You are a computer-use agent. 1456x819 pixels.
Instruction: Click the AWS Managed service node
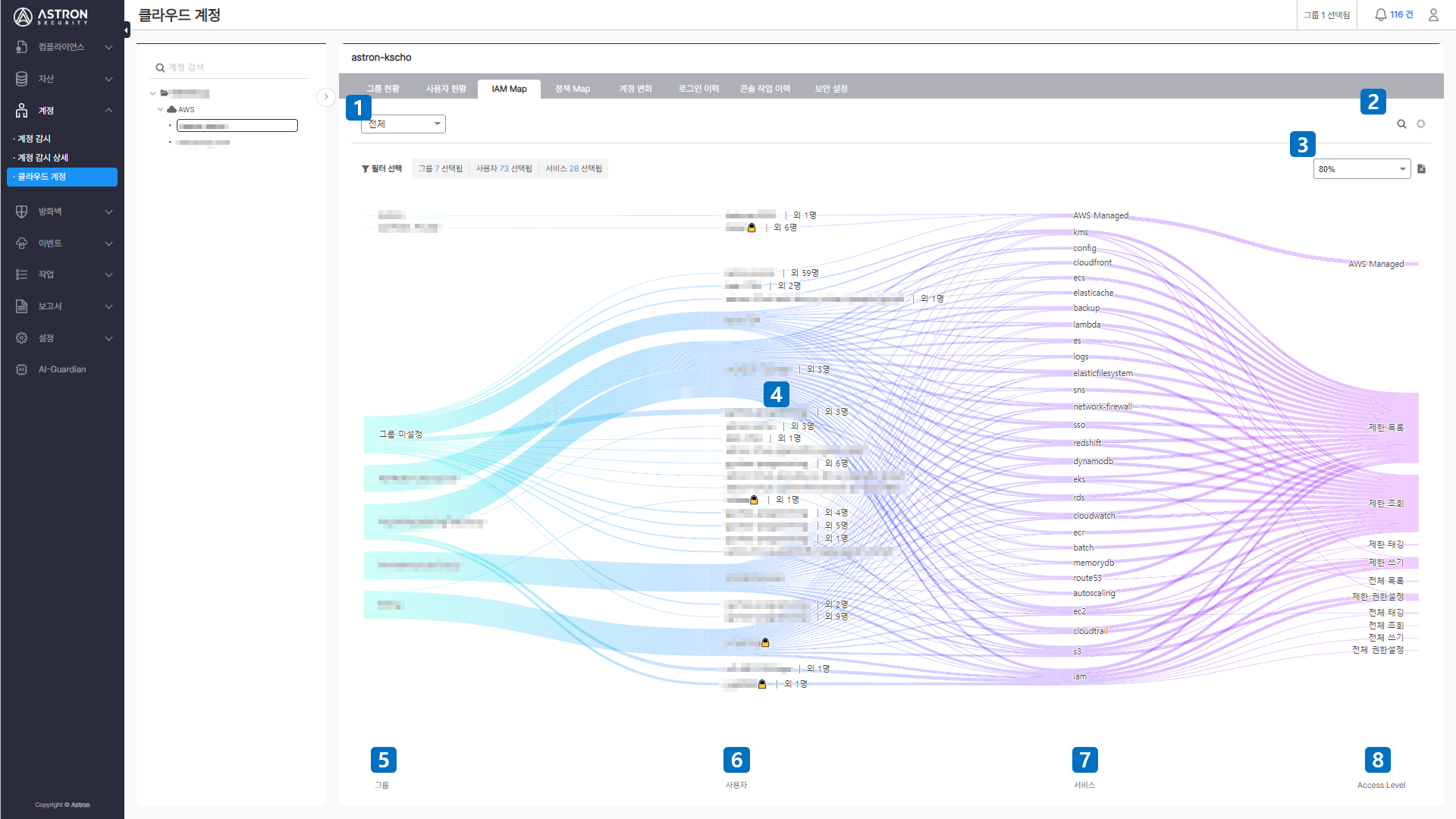(1101, 215)
